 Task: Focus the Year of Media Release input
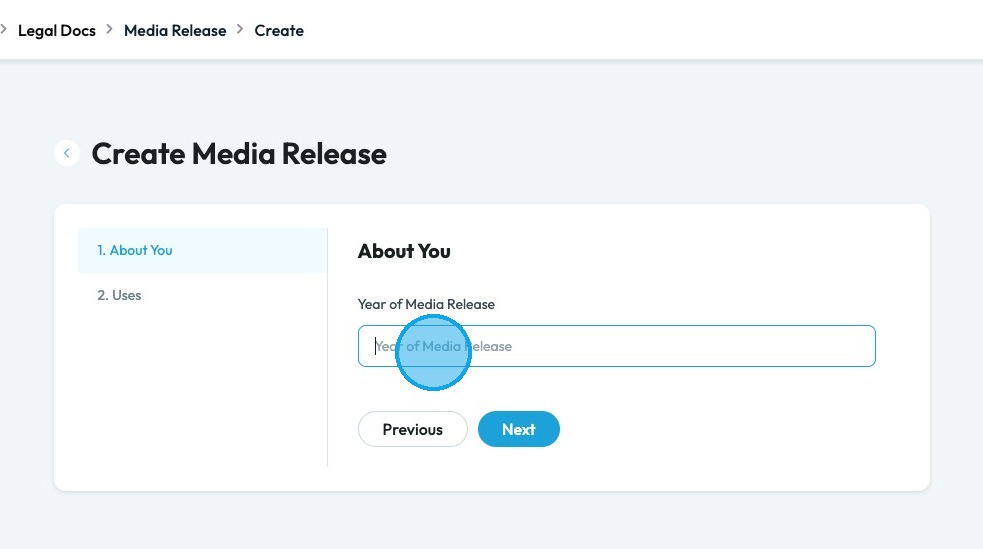pos(616,346)
